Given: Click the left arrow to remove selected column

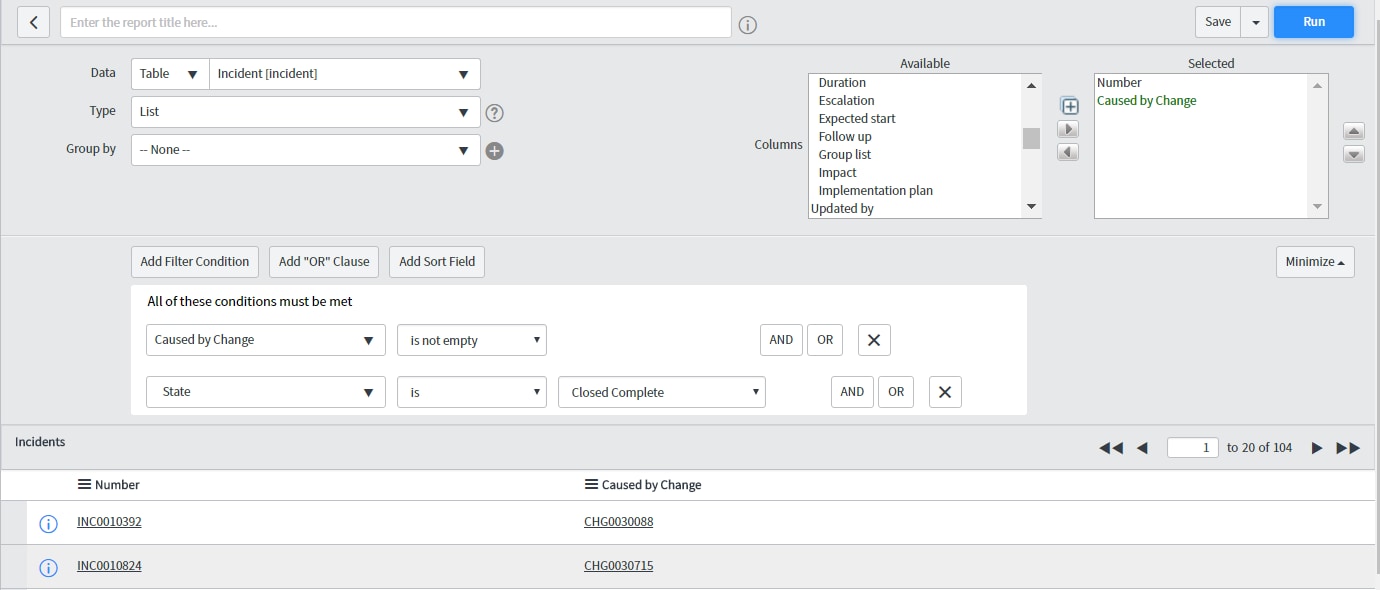Looking at the screenshot, I should [1069, 153].
